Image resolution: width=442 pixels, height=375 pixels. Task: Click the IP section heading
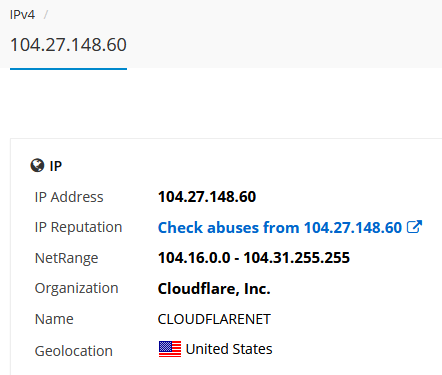pos(56,166)
